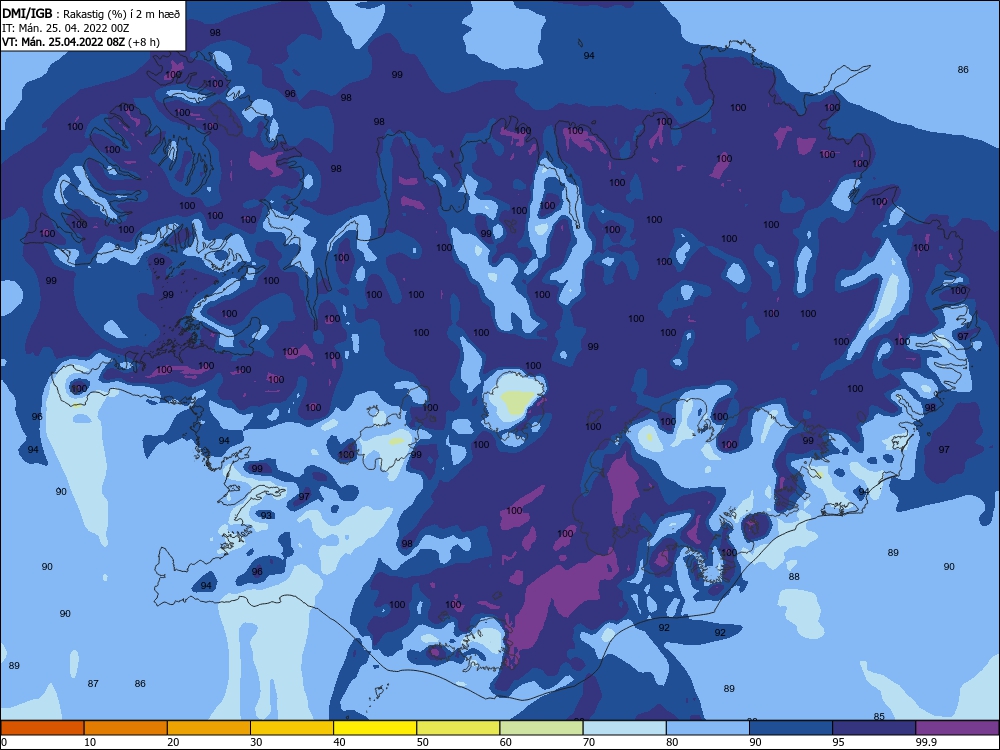Click the 0–10 dark orange legend swatch

click(x=42, y=728)
